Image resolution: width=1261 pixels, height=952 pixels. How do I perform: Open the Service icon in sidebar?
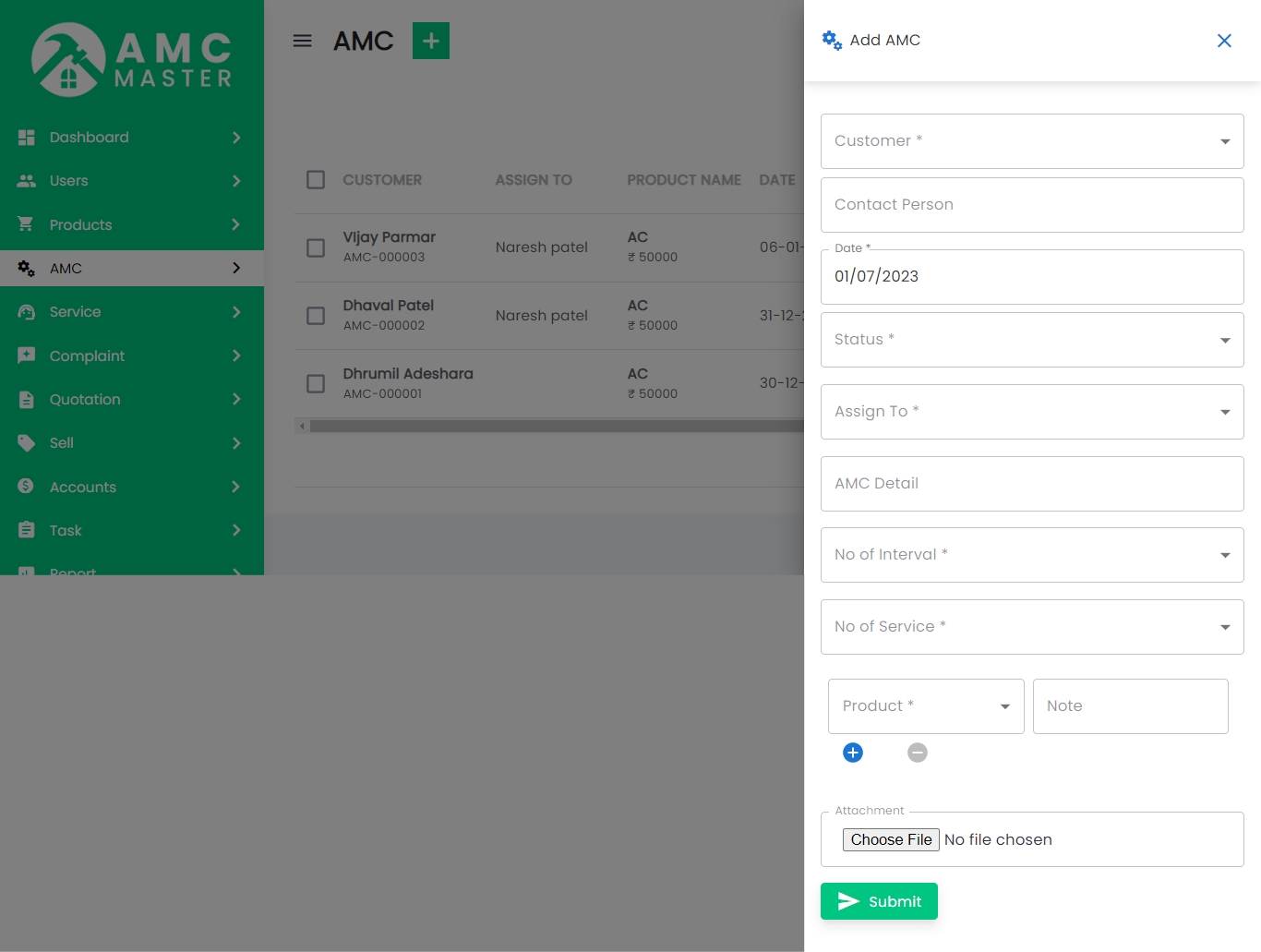pos(27,311)
